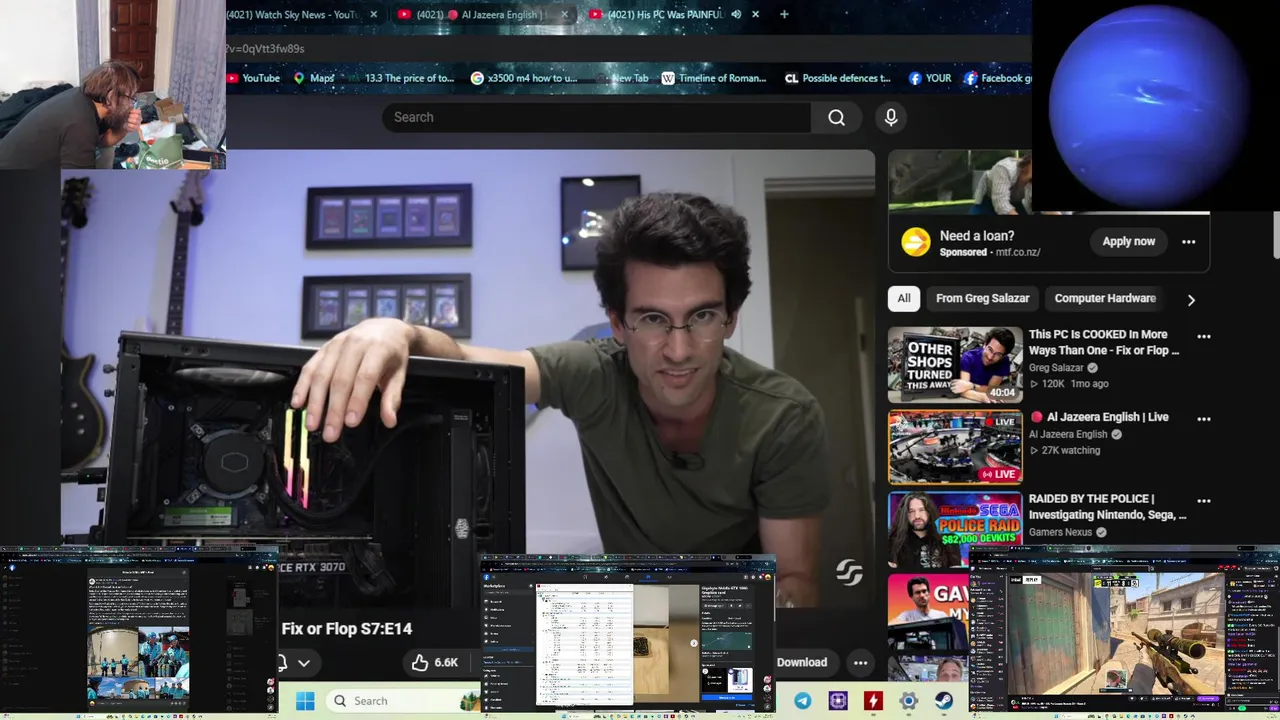Open a new browser tab with plus
The height and width of the screenshot is (720, 1280).
point(784,14)
